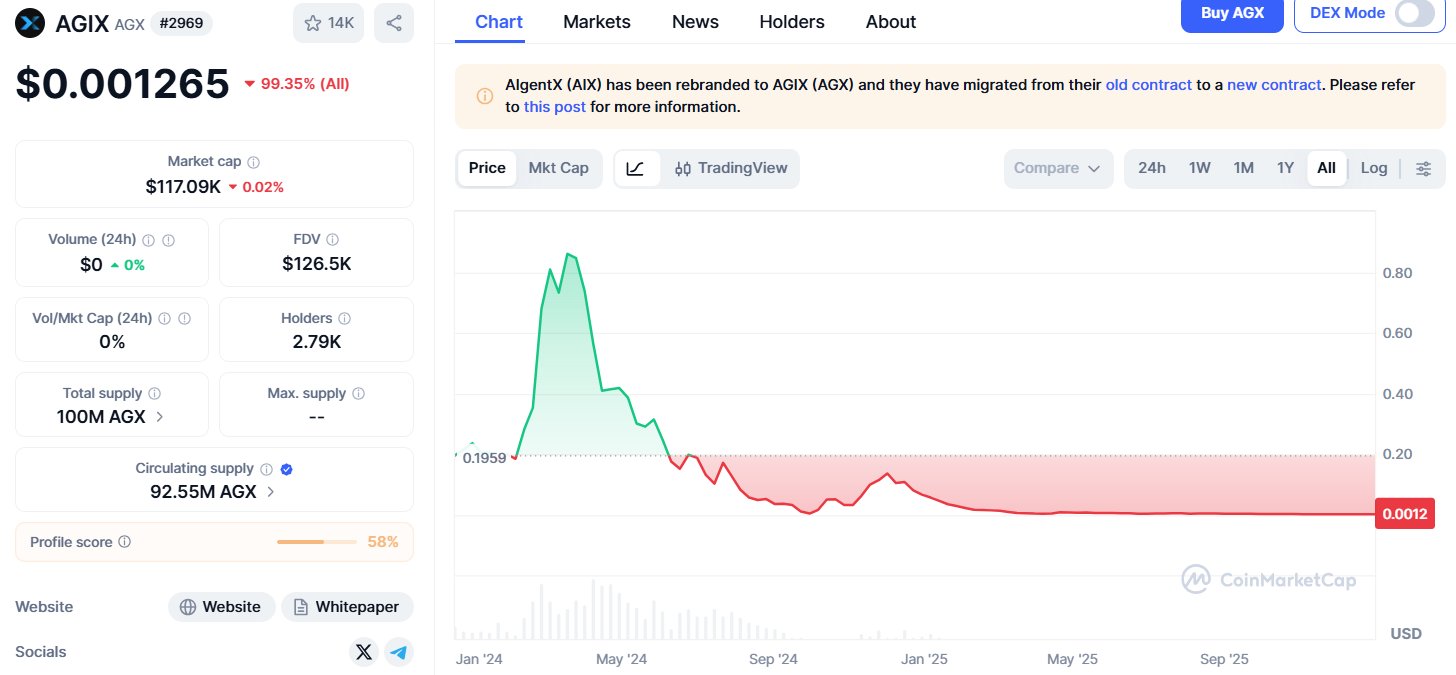Open the X (Twitter) social icon

pyautogui.click(x=364, y=652)
